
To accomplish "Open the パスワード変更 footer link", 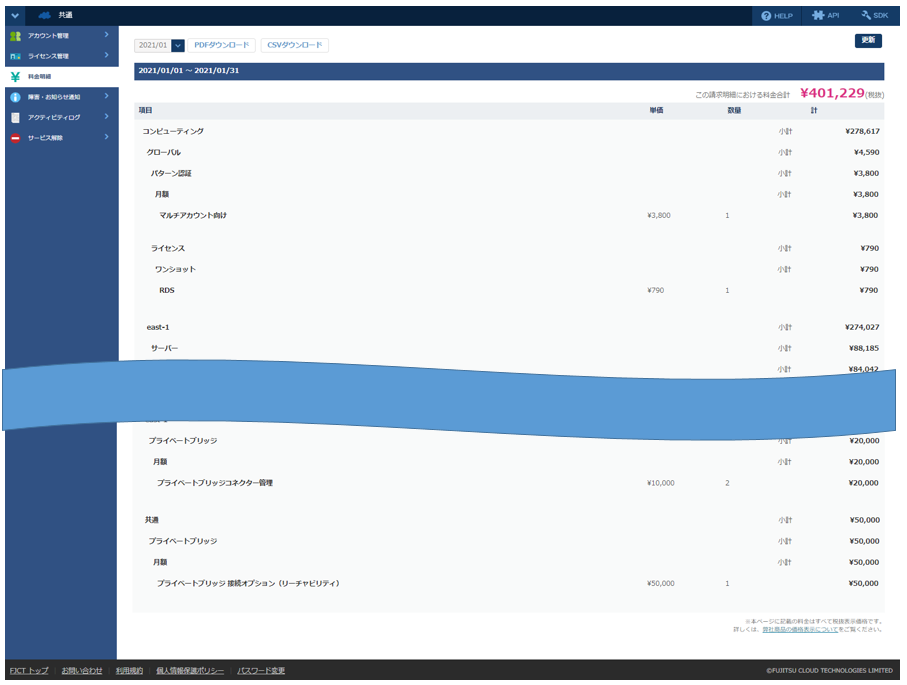I will point(261,670).
